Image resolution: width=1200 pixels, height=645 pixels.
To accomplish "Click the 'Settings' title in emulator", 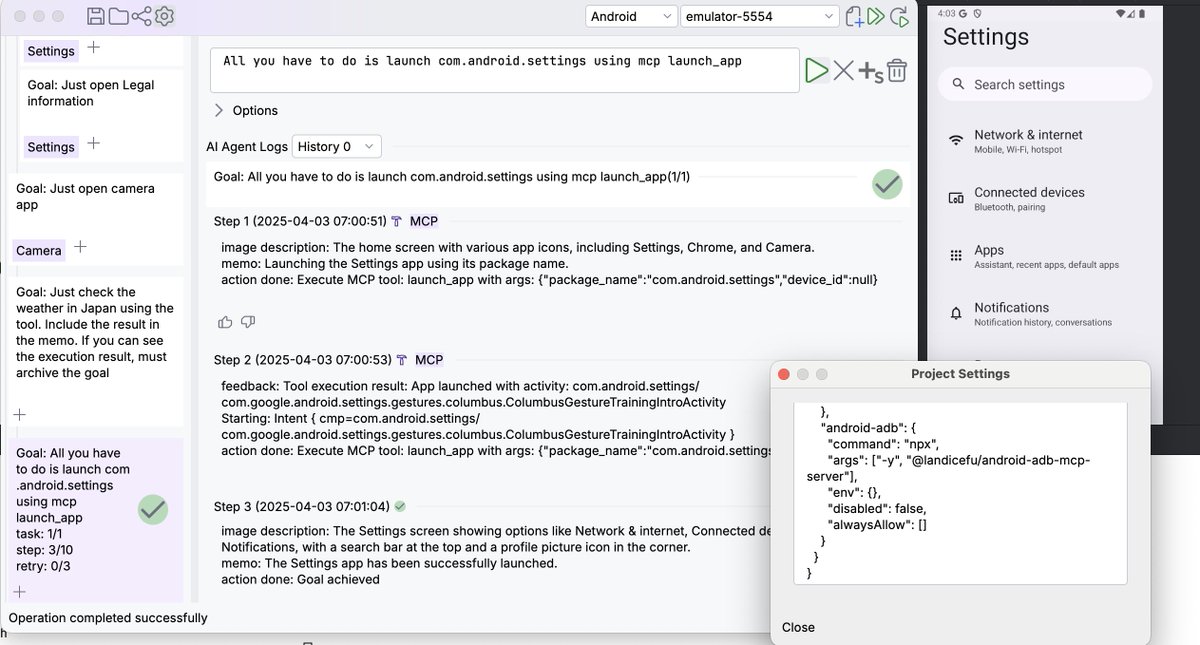I will (x=986, y=37).
